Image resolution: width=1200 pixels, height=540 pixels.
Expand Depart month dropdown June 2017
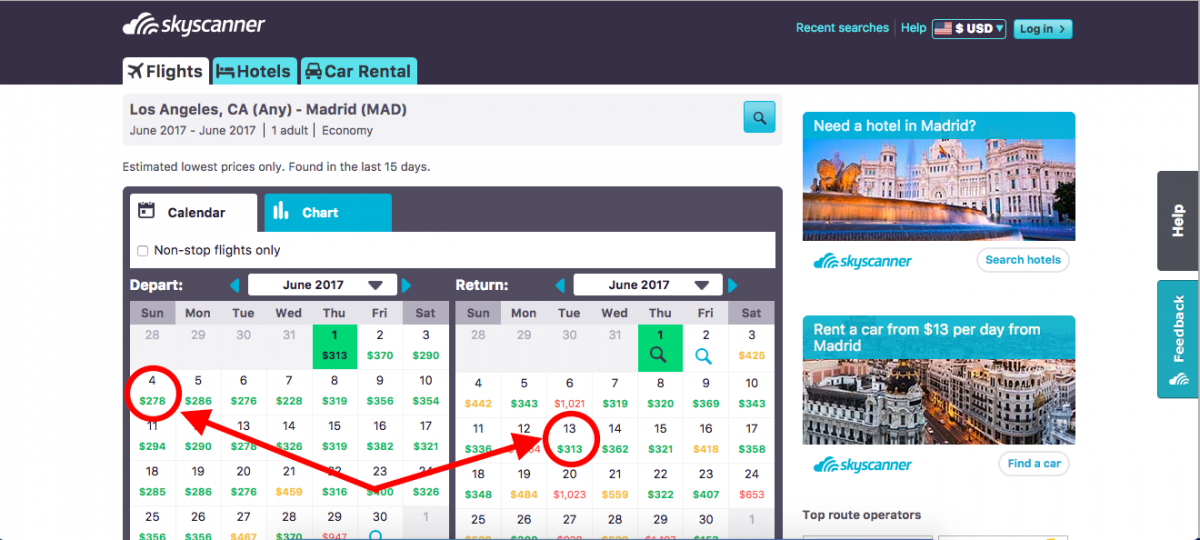click(322, 285)
